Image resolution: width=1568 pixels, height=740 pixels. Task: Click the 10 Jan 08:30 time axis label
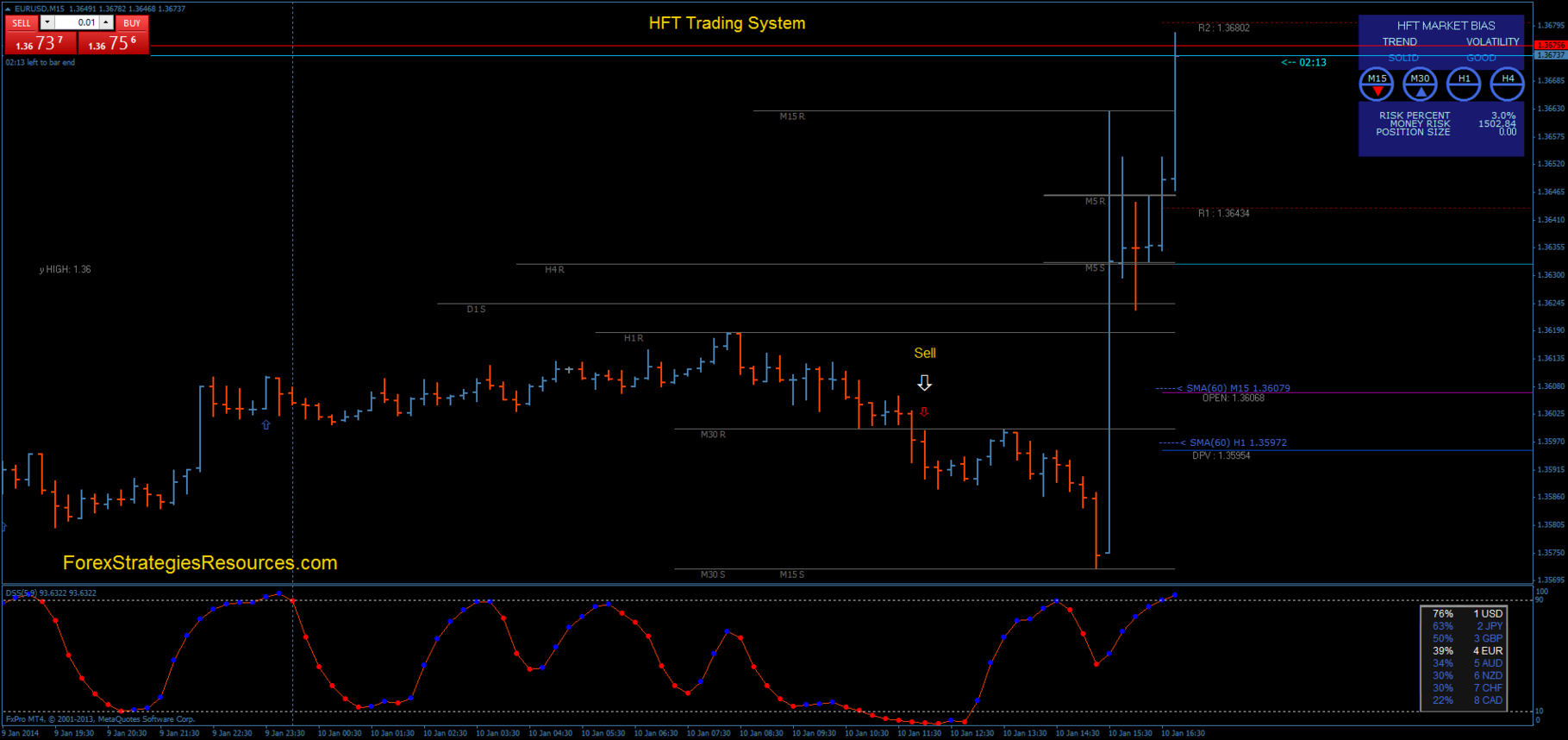click(761, 733)
